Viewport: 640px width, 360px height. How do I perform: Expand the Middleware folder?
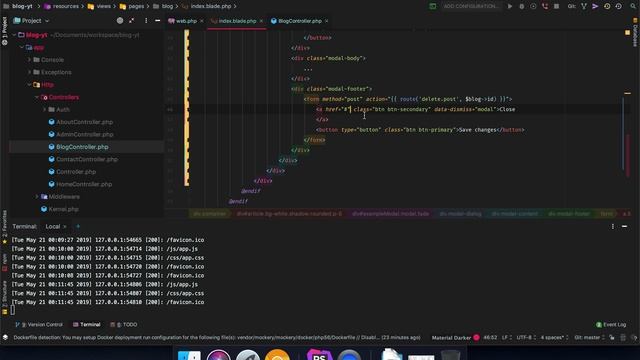(37, 197)
